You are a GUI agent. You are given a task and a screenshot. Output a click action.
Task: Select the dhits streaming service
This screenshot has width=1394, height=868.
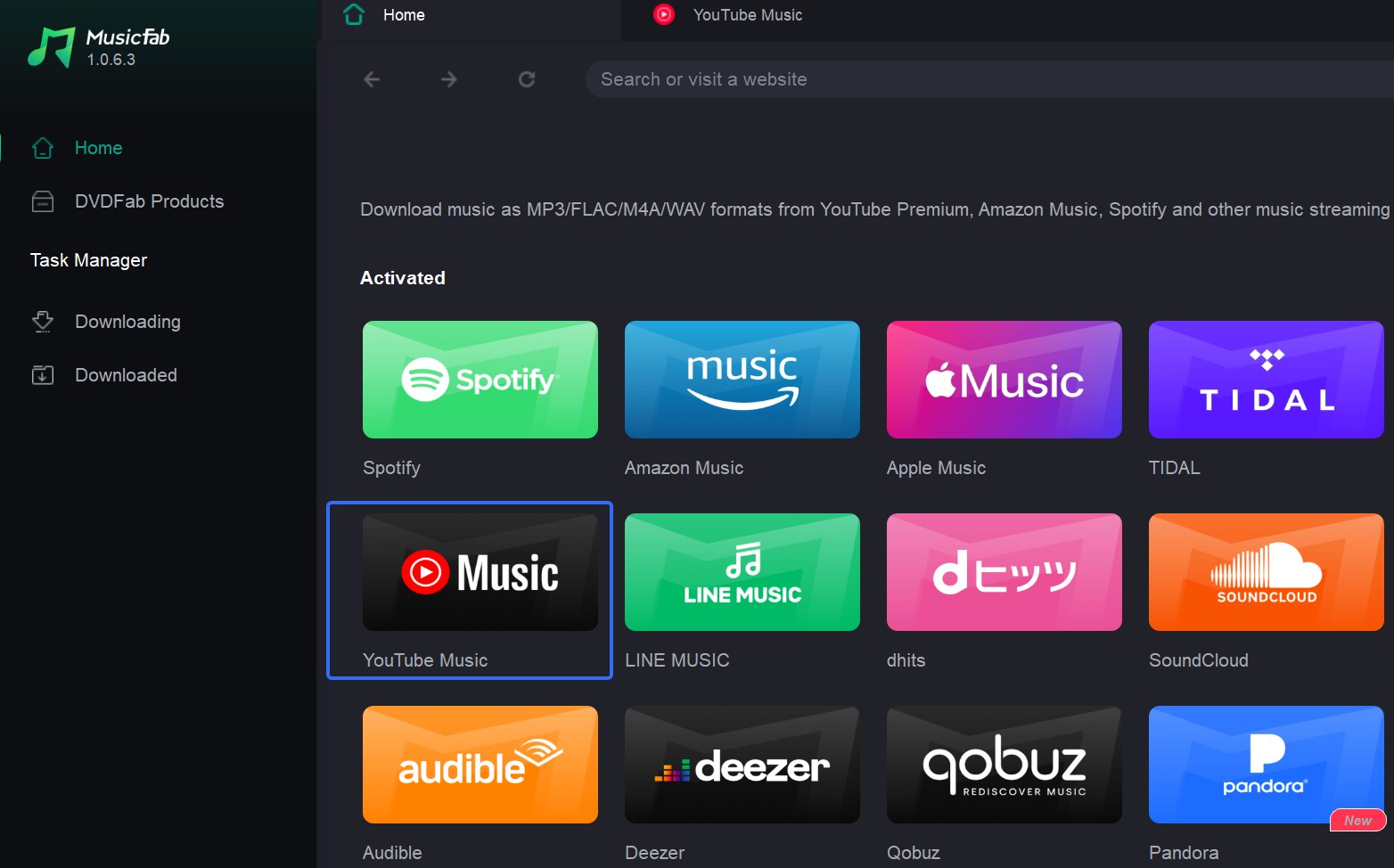[1004, 572]
